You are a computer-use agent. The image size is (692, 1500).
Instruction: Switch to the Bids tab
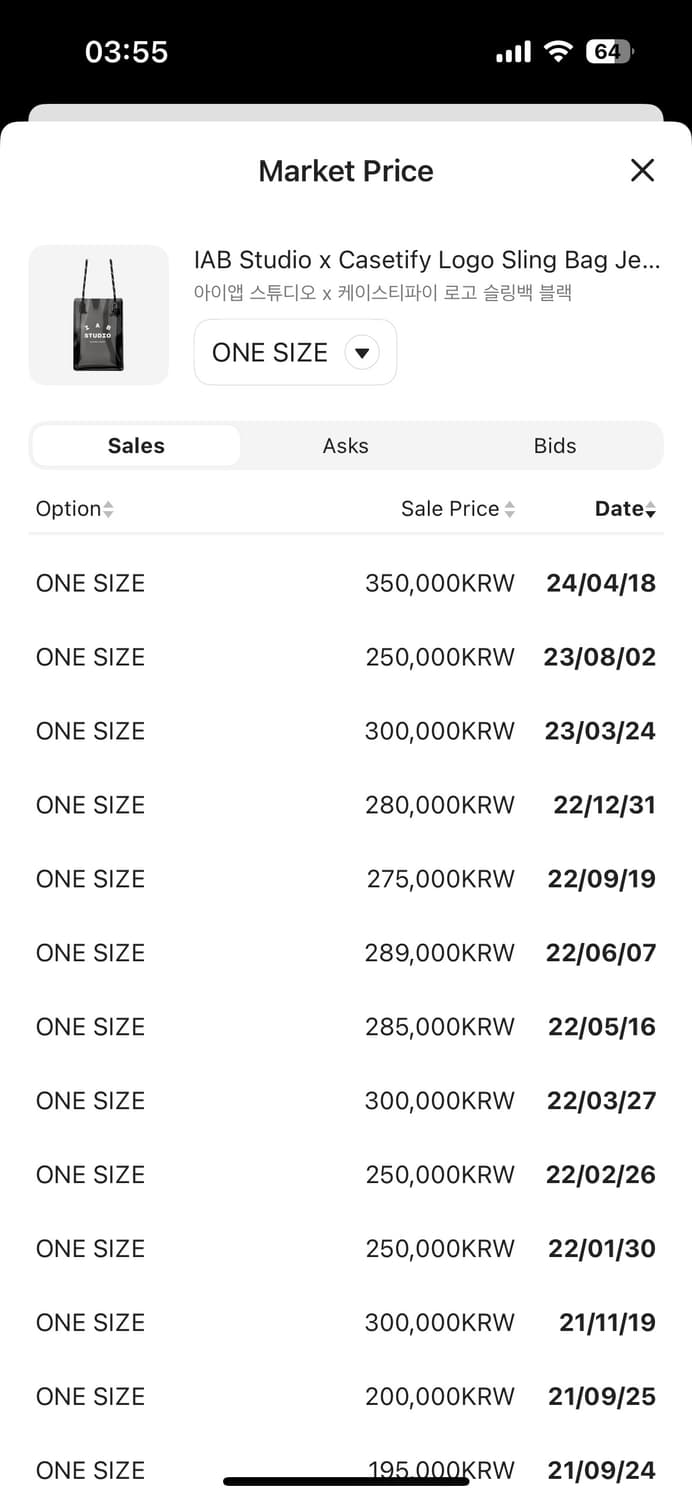[555, 446]
